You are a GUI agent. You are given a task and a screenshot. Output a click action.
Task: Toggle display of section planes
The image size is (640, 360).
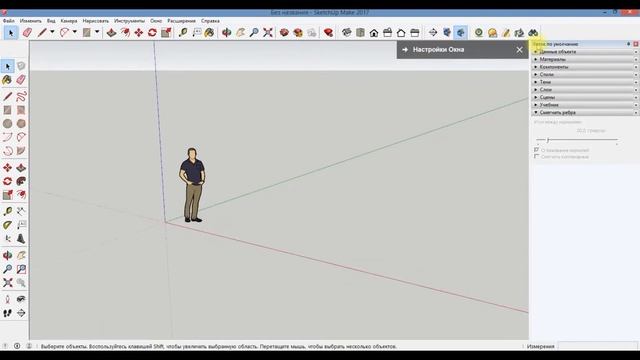coord(447,32)
